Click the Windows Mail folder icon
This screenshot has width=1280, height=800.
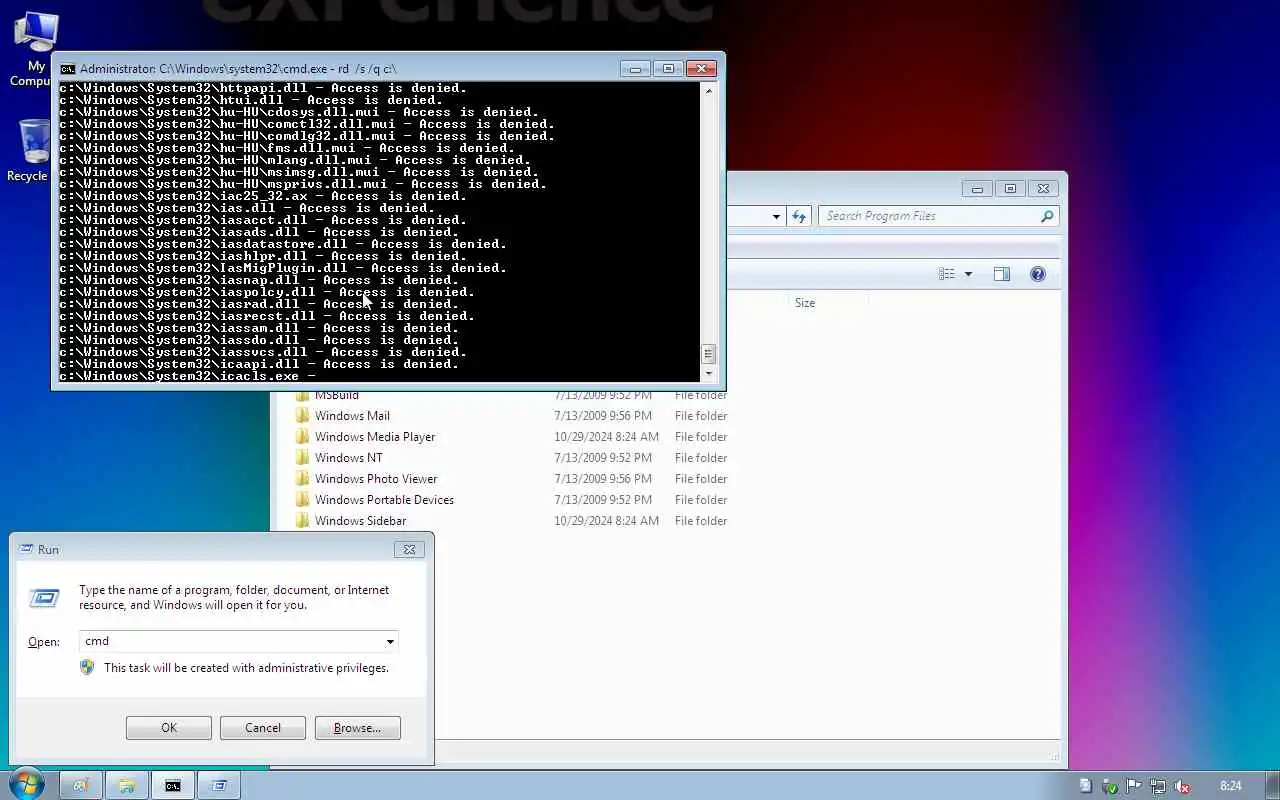pos(303,416)
